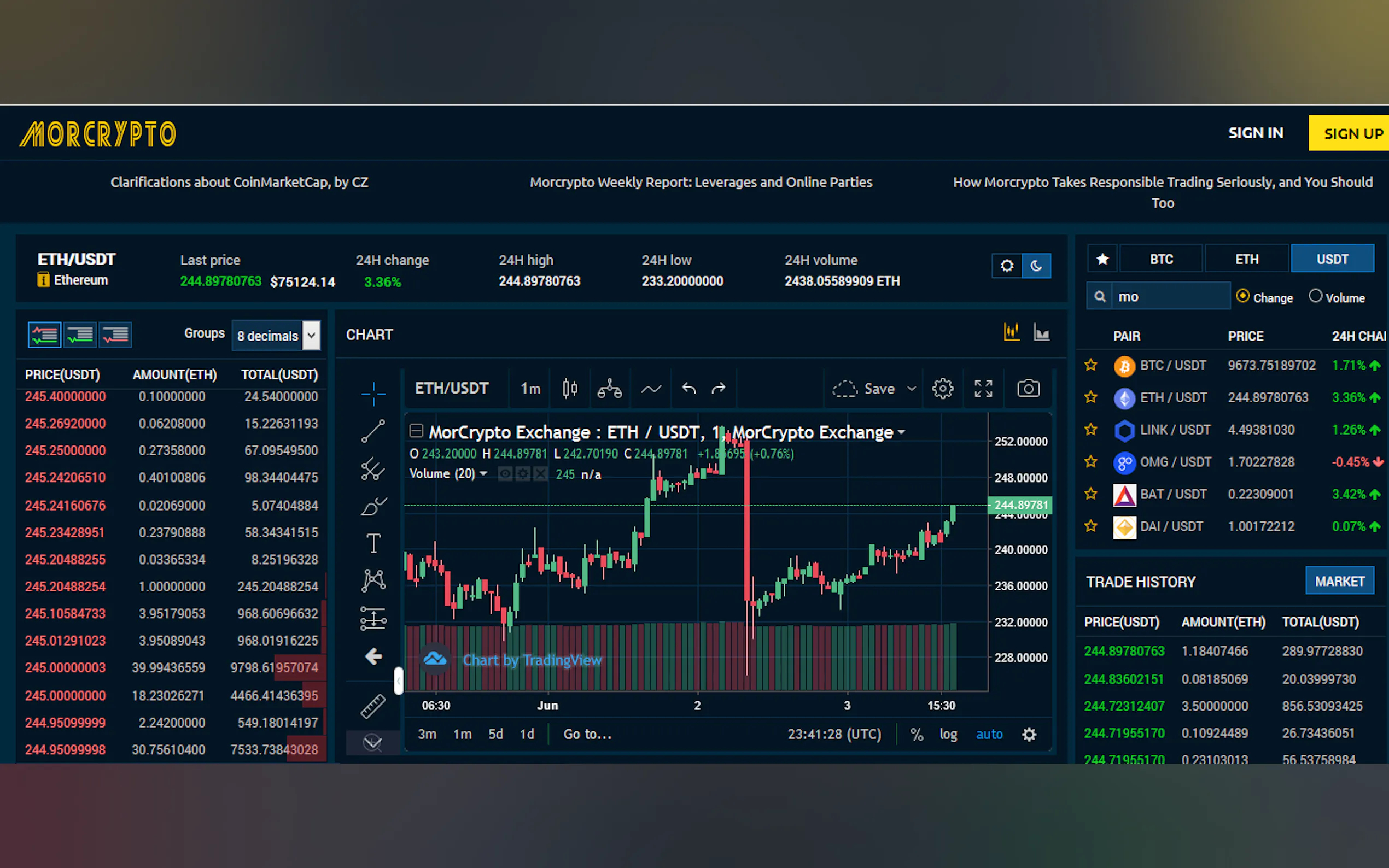This screenshot has width=1389, height=868.
Task: Click the green 244.89781 price label
Action: pos(1020,505)
